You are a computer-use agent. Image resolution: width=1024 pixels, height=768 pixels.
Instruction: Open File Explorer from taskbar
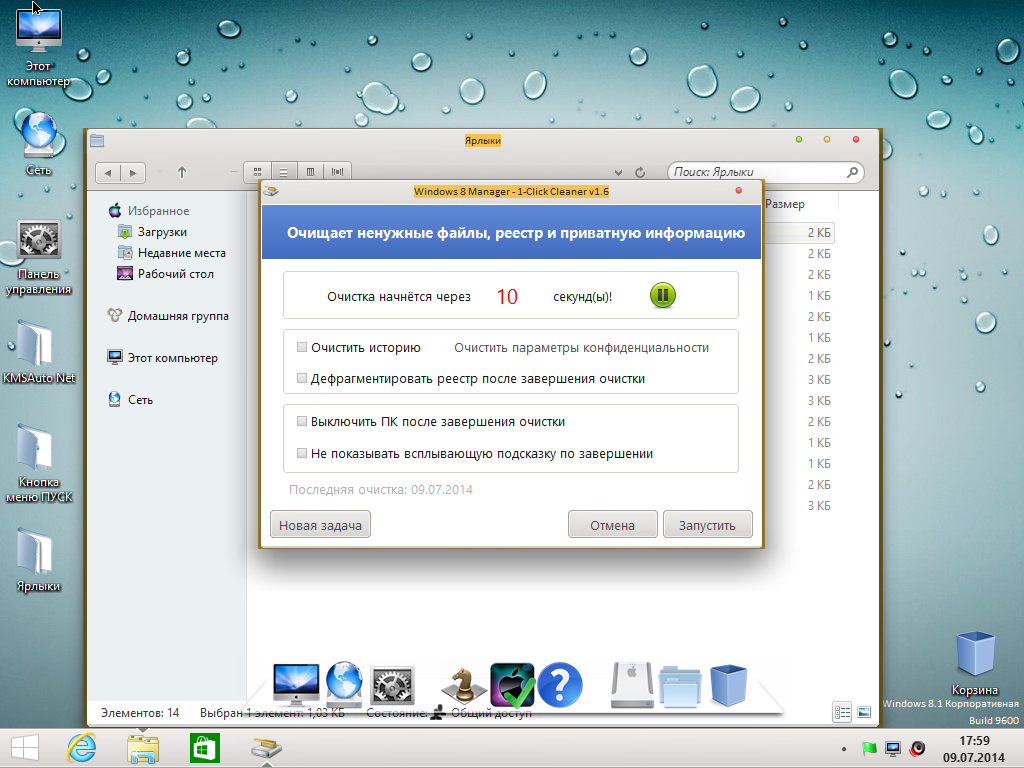(x=143, y=748)
